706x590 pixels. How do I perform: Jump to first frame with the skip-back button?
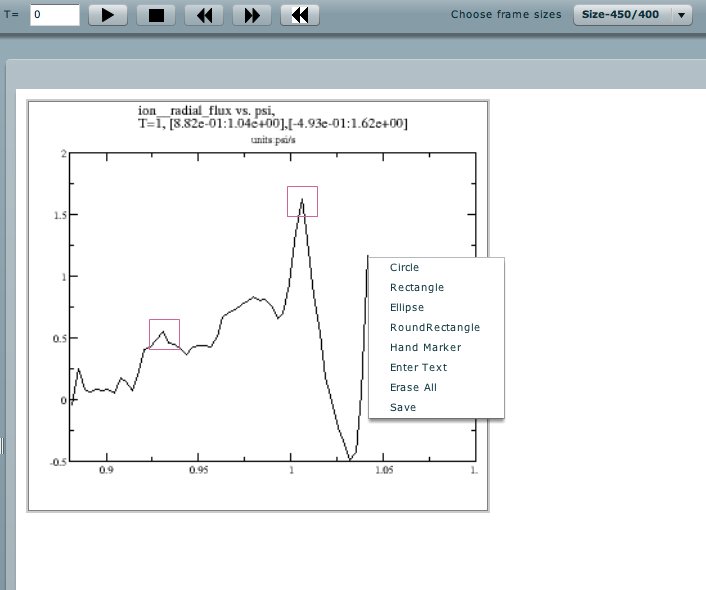[x=300, y=15]
